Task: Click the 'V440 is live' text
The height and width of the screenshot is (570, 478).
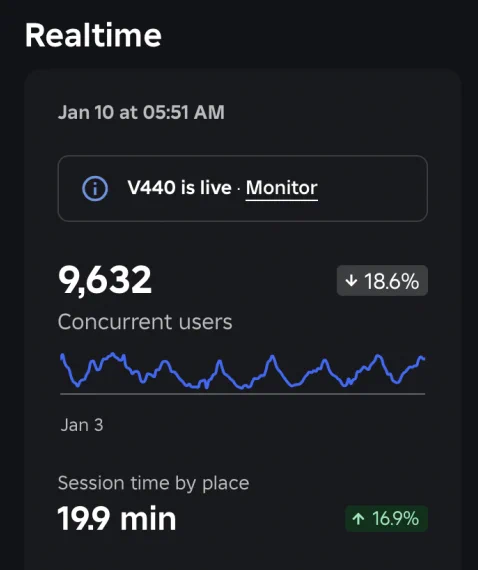Action: 180,188
